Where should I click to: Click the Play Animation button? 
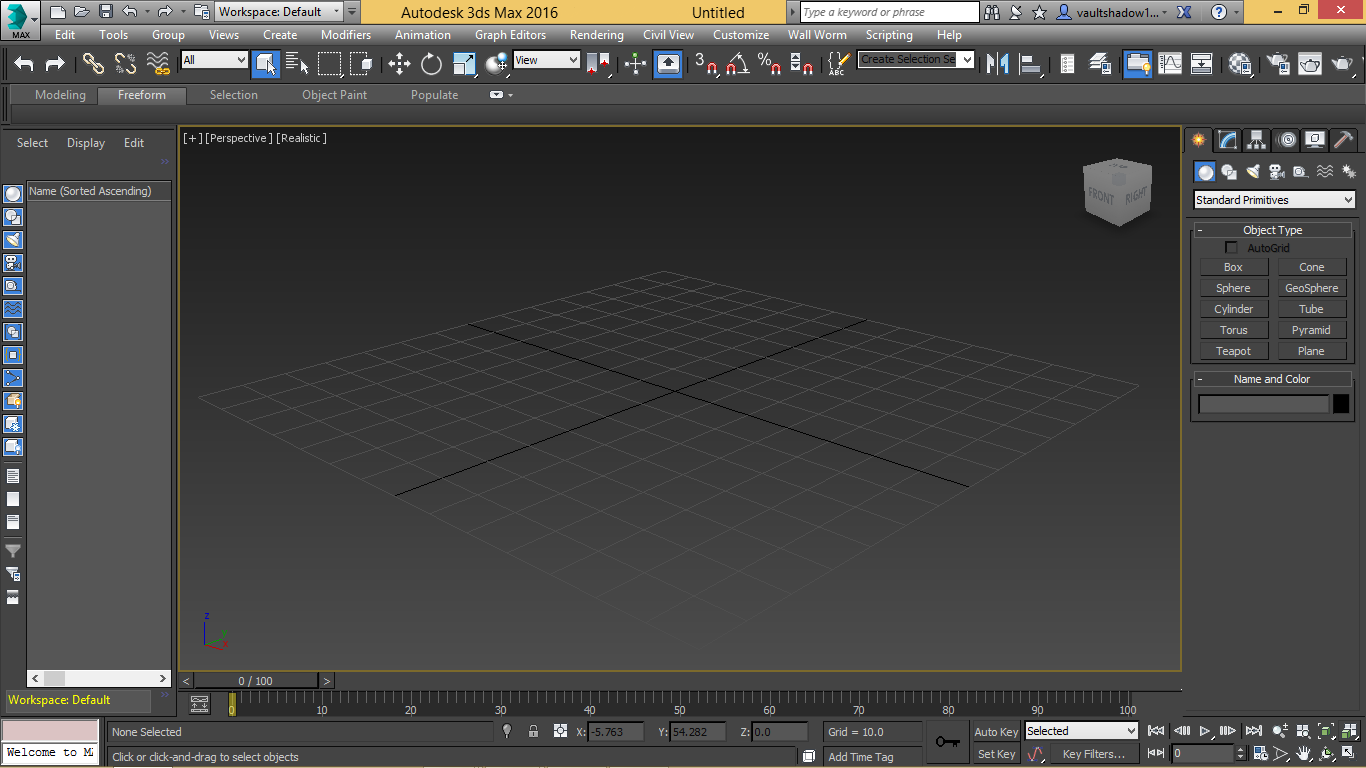[1206, 731]
